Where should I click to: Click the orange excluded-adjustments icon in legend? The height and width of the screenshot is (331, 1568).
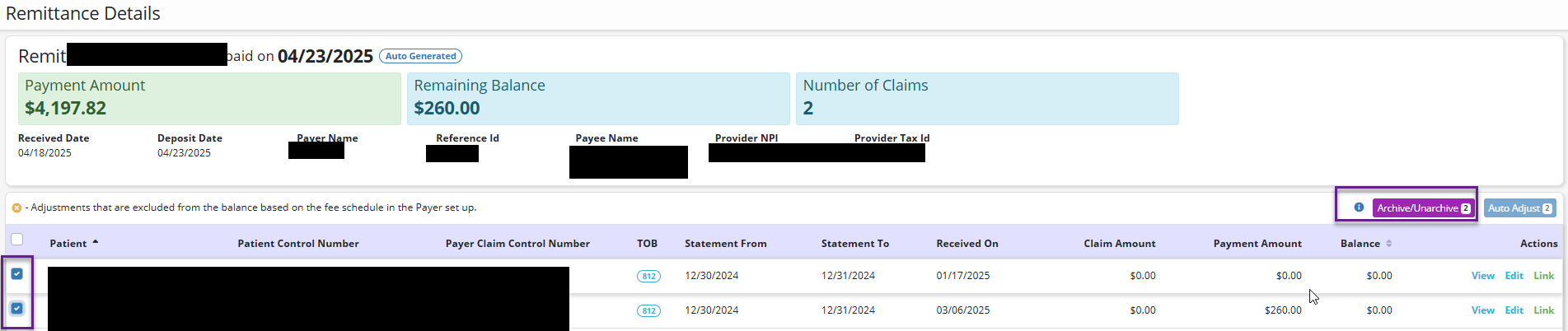[16, 208]
